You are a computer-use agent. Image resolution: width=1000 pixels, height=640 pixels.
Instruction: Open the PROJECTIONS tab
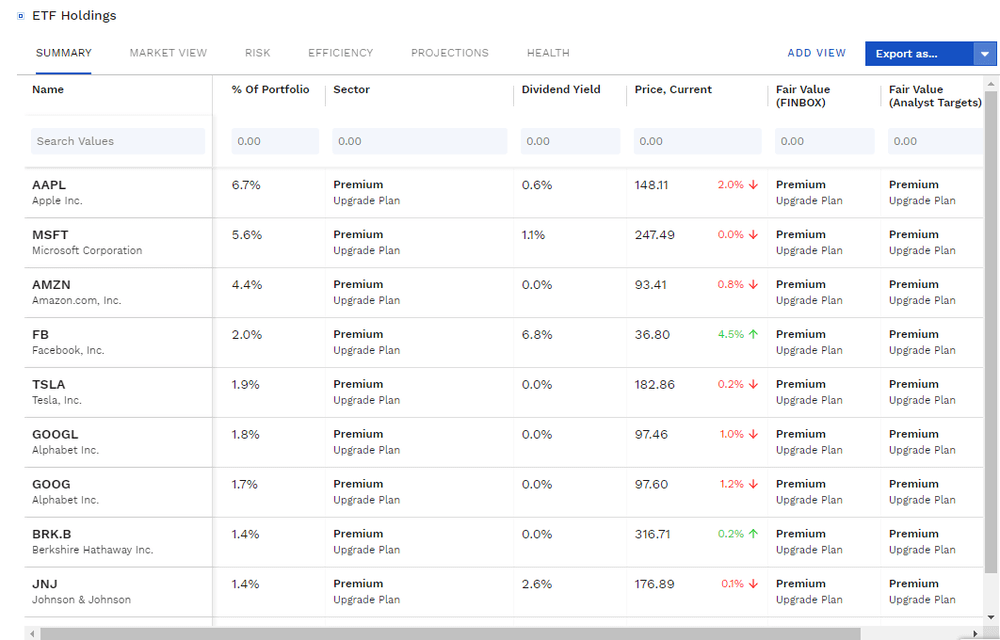449,53
